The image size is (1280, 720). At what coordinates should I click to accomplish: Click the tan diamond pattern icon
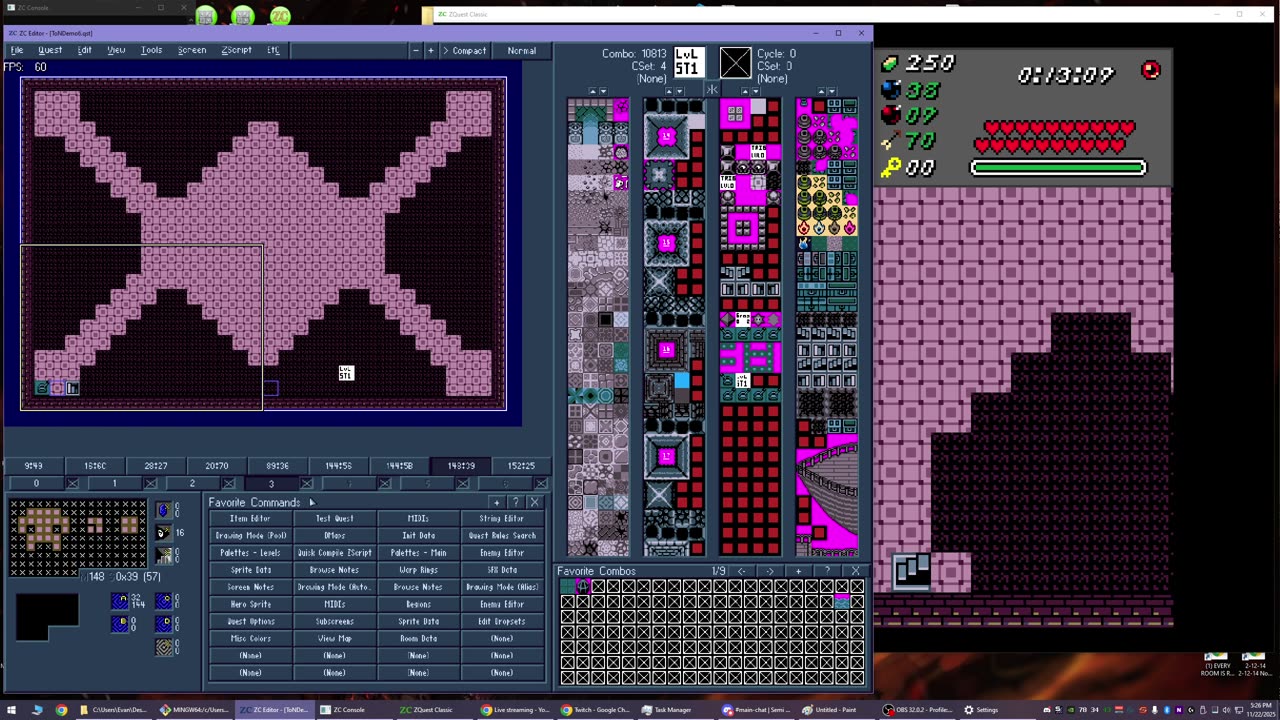point(165,647)
